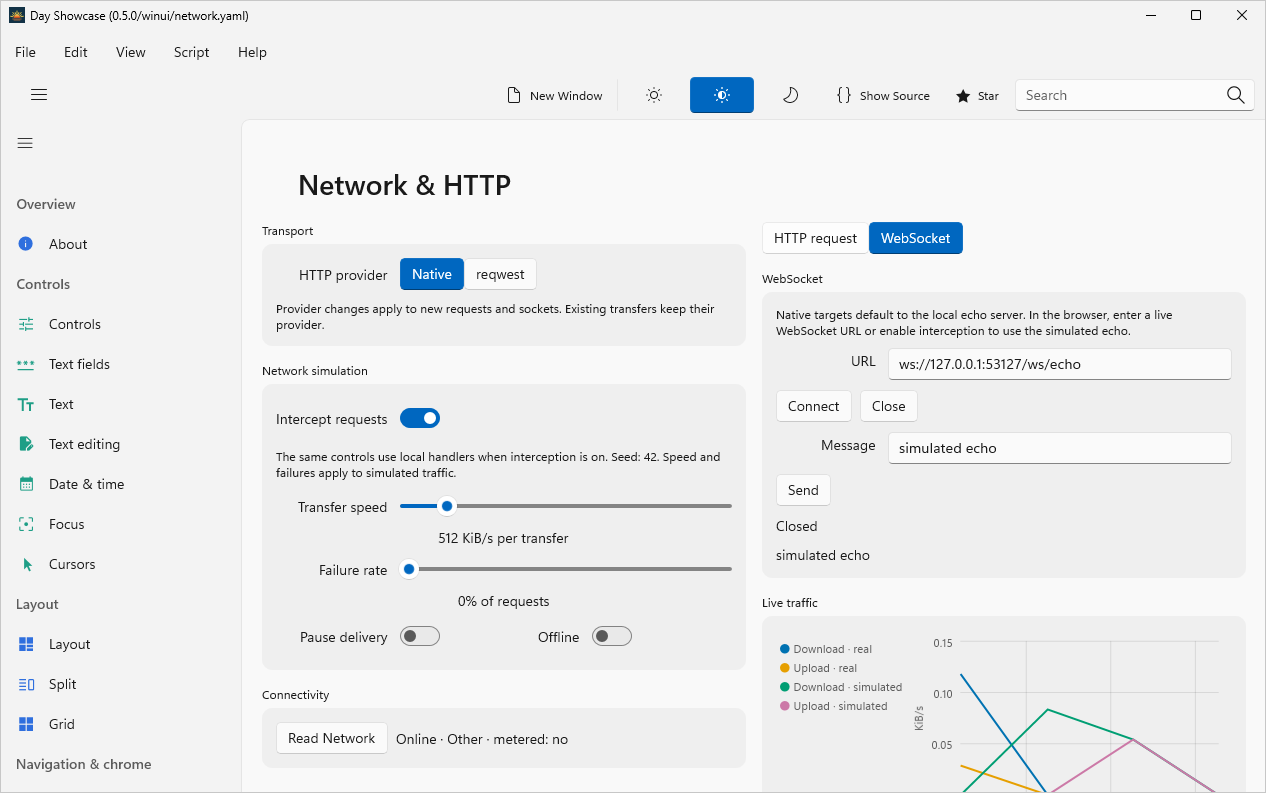Collapse the sidebar using its hamburger icon
The height and width of the screenshot is (793, 1266).
(x=25, y=143)
